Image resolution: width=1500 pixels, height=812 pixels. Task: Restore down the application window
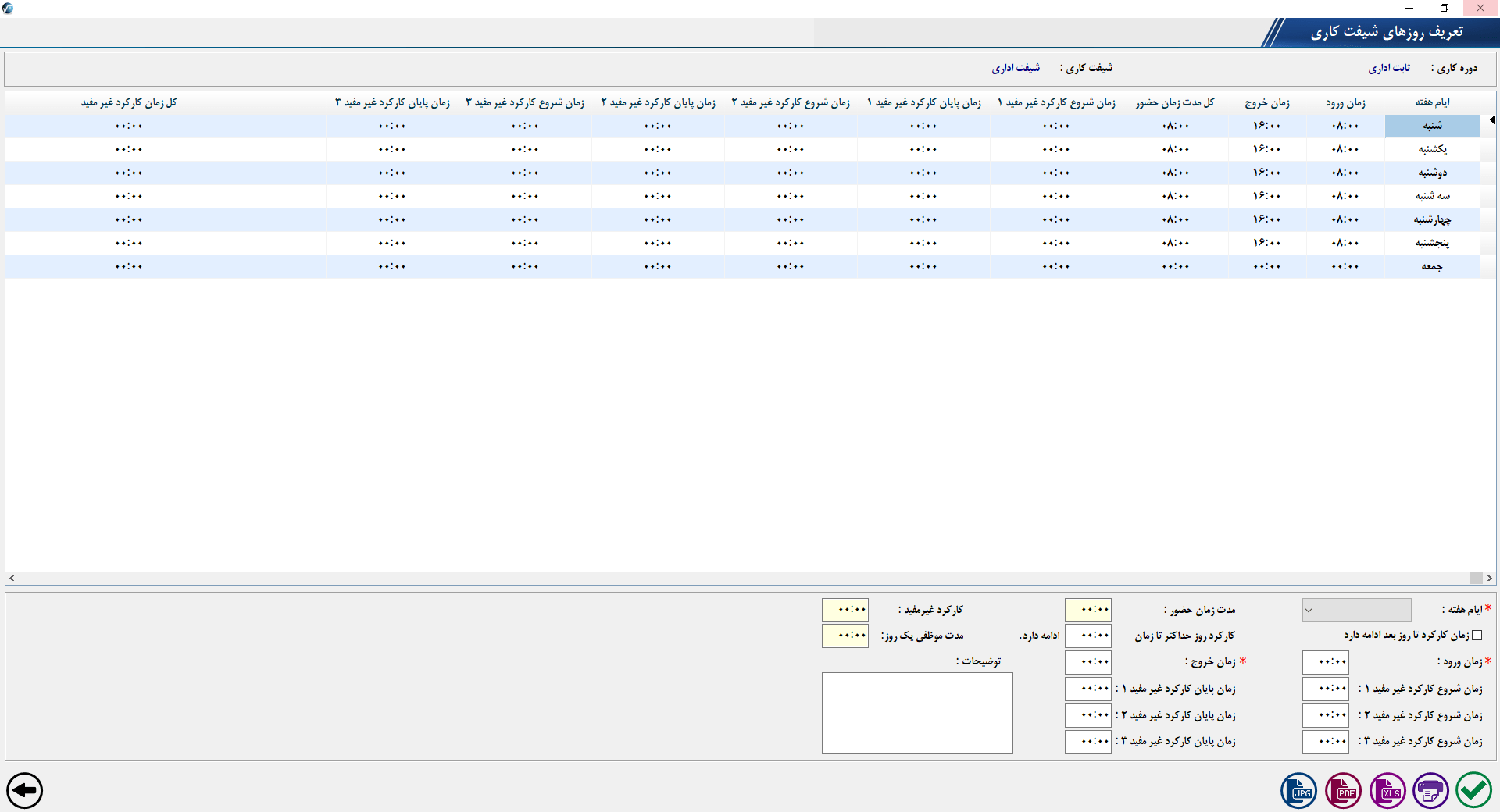coord(1445,8)
